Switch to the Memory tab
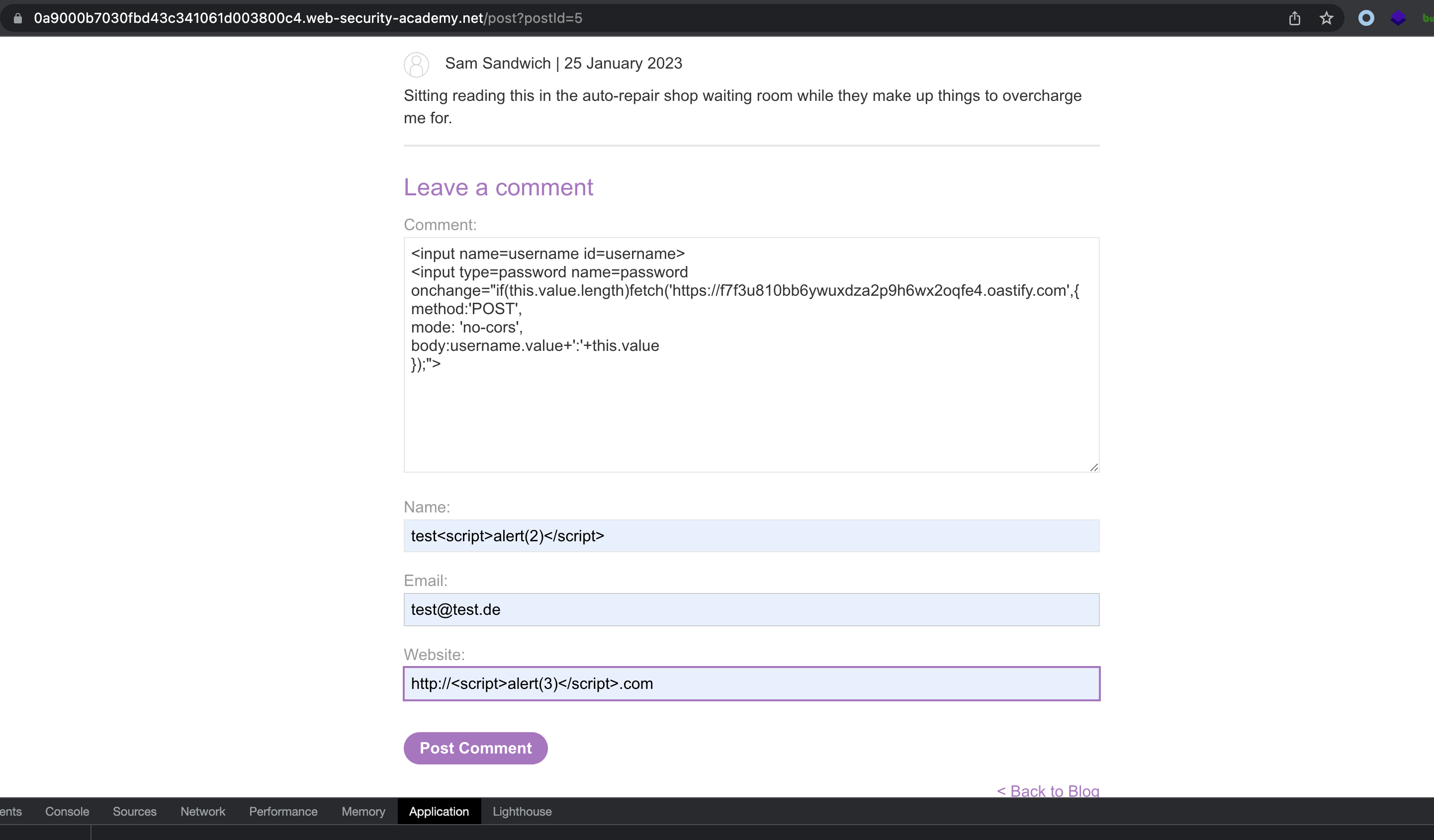1434x840 pixels. tap(363, 812)
